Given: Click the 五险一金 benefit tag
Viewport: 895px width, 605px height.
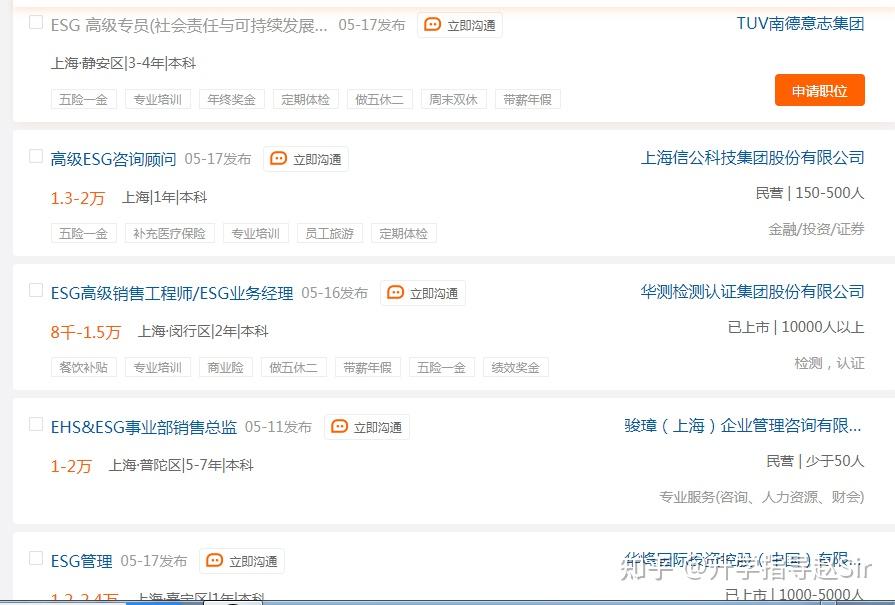Looking at the screenshot, I should pyautogui.click(x=83, y=99).
